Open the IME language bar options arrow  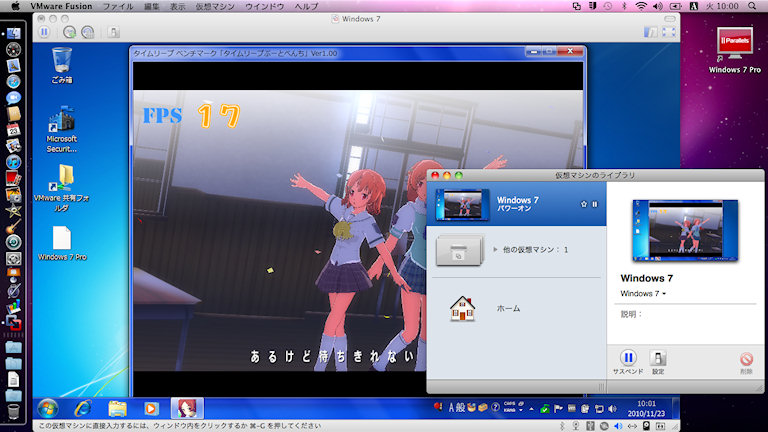(x=521, y=410)
